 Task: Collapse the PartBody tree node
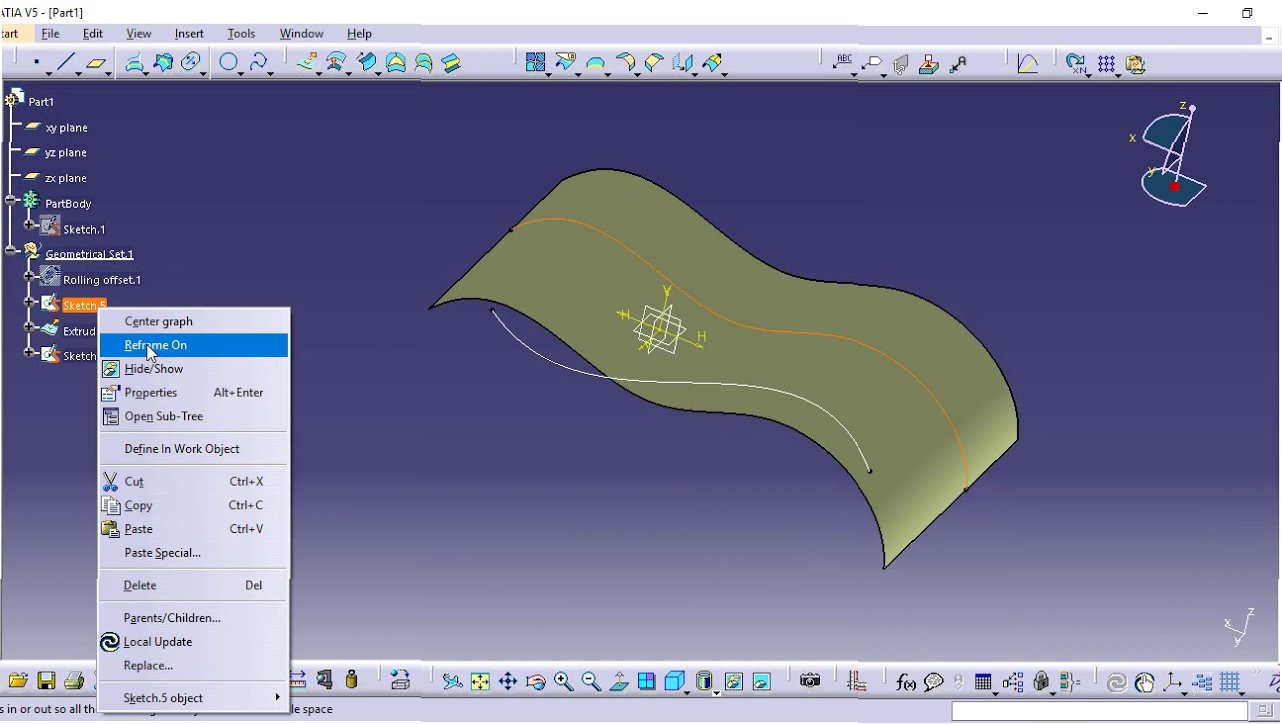tap(12, 200)
